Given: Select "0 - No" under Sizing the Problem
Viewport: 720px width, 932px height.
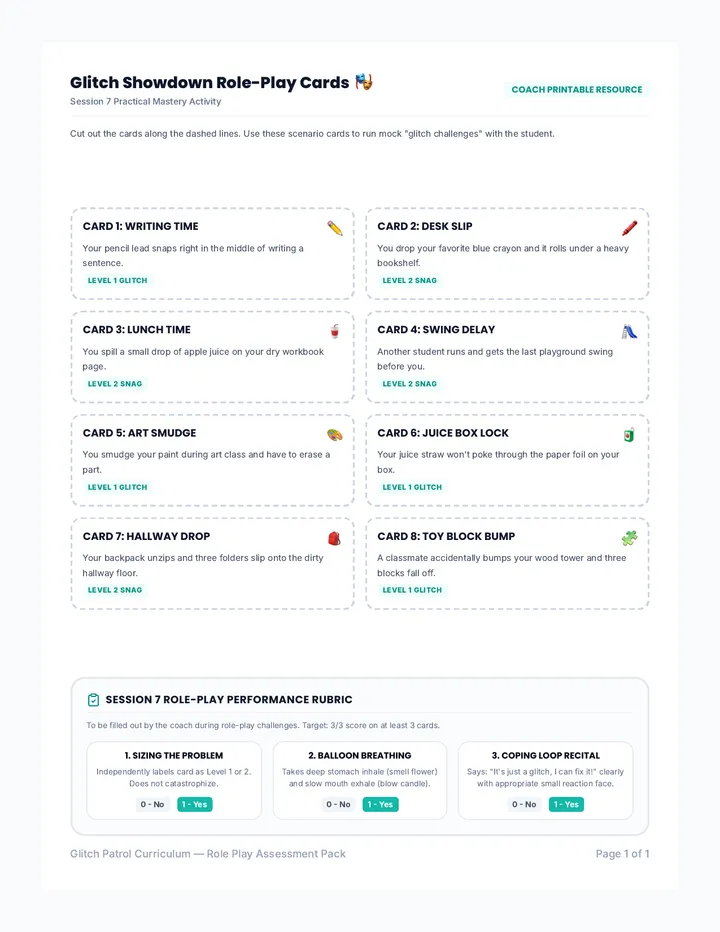Looking at the screenshot, I should click(152, 804).
